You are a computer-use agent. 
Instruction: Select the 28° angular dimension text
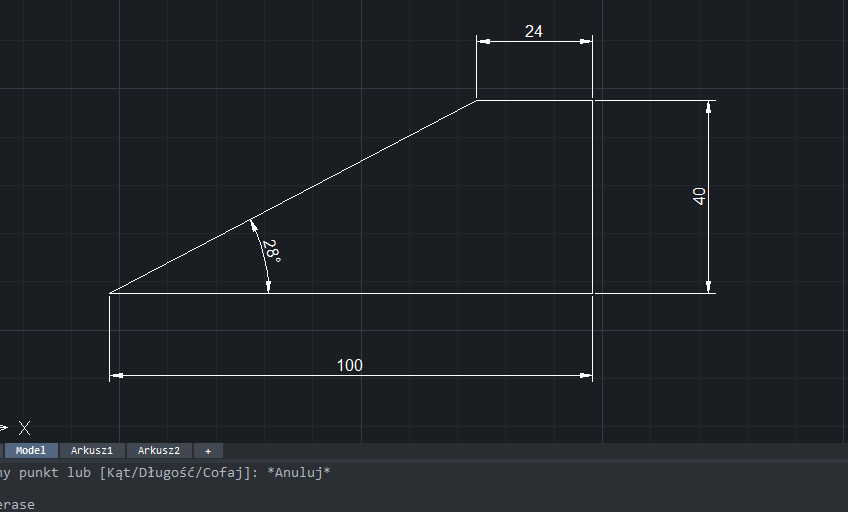271,251
